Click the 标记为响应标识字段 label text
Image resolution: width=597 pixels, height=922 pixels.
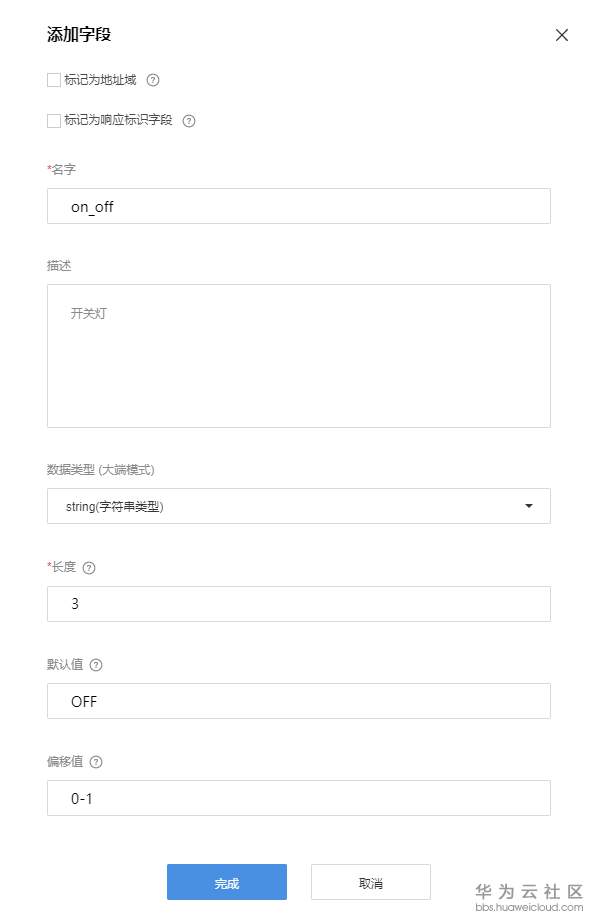point(118,121)
